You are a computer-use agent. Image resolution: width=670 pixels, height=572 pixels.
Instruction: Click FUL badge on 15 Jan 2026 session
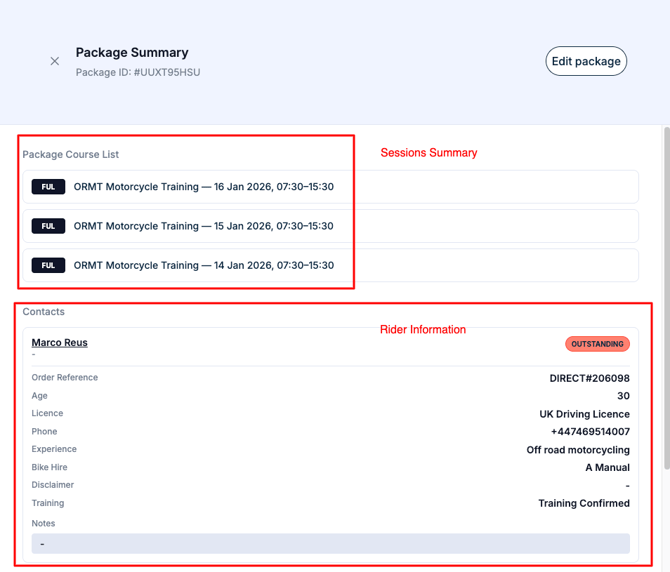click(x=48, y=226)
